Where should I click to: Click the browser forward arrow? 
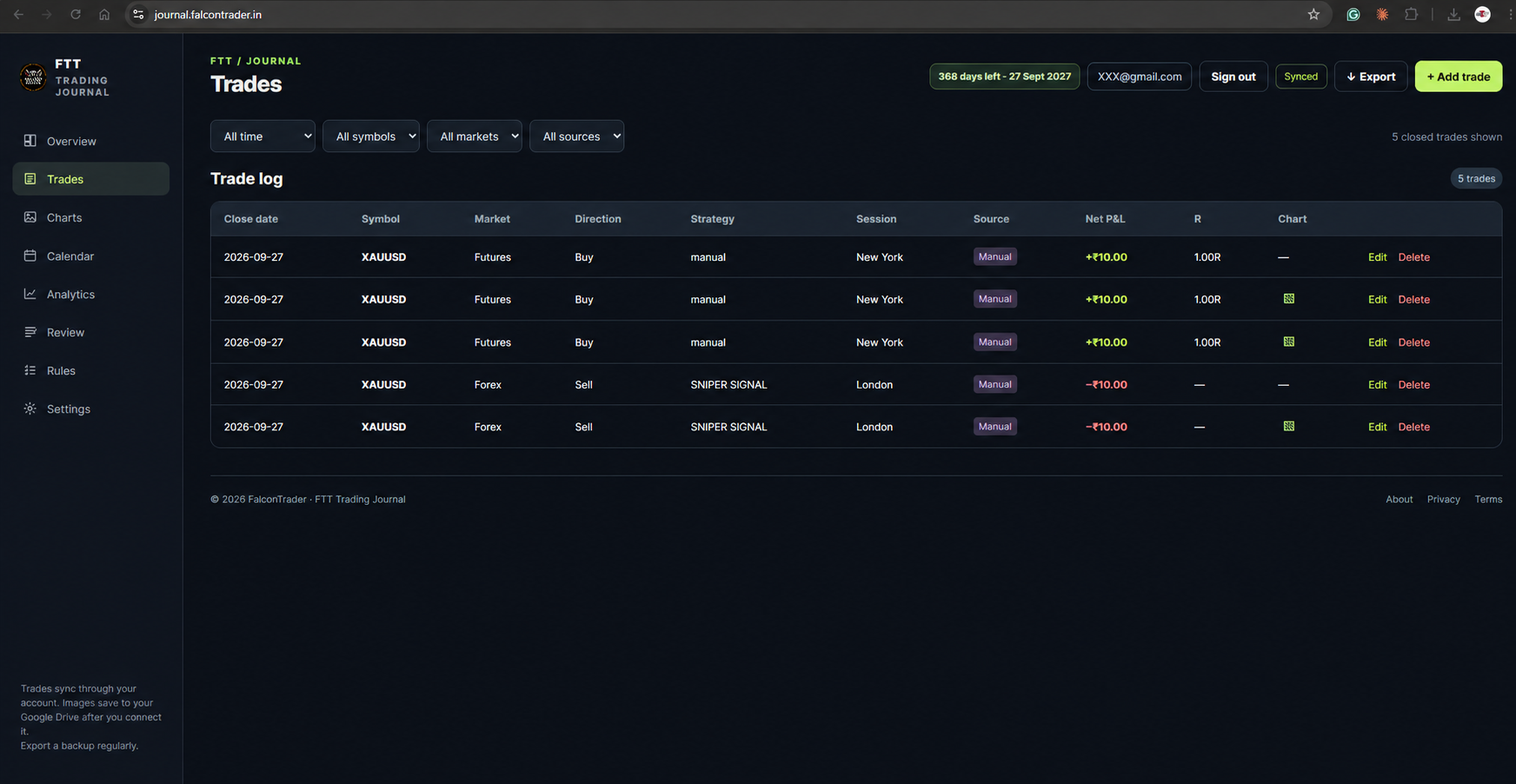pos(47,15)
